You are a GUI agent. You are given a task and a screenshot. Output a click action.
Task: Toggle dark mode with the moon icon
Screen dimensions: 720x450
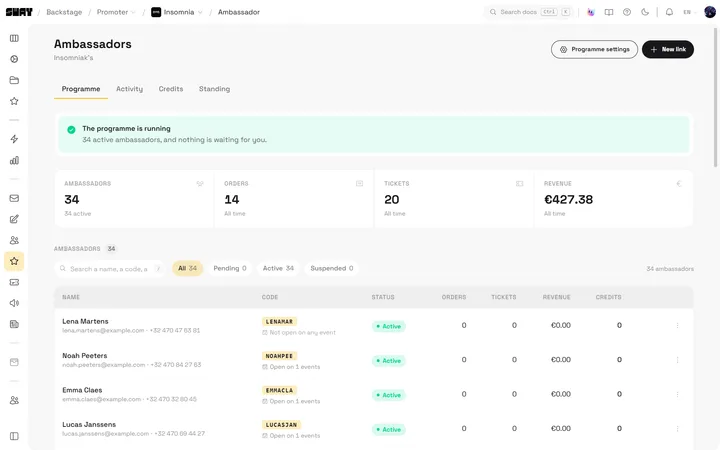pyautogui.click(x=645, y=12)
